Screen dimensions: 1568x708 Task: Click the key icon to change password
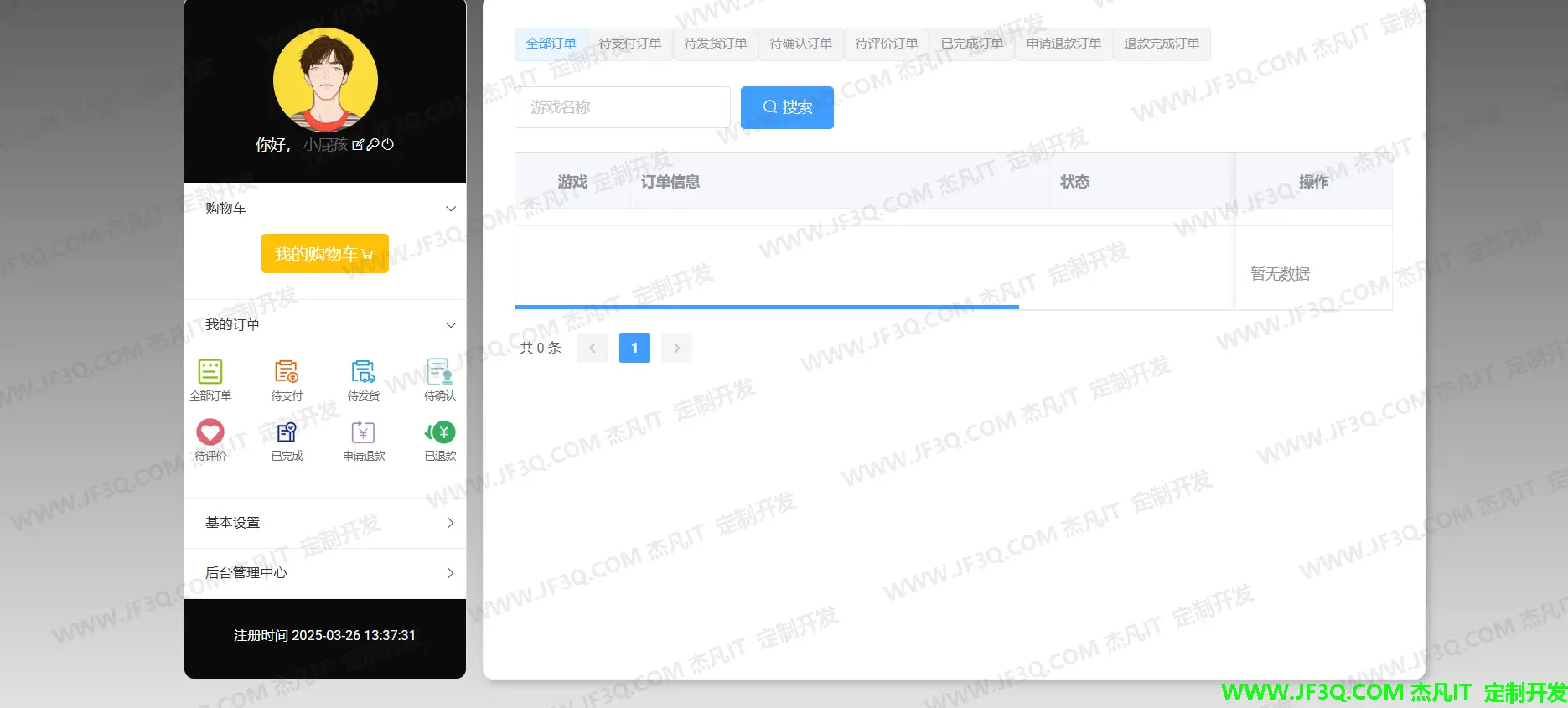click(373, 145)
